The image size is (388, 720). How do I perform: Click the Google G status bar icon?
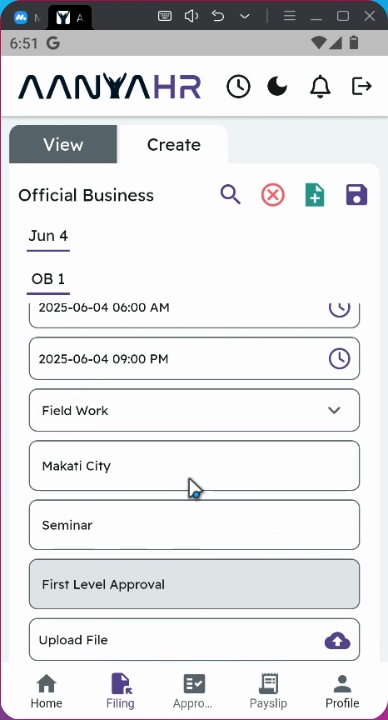tap(53, 44)
